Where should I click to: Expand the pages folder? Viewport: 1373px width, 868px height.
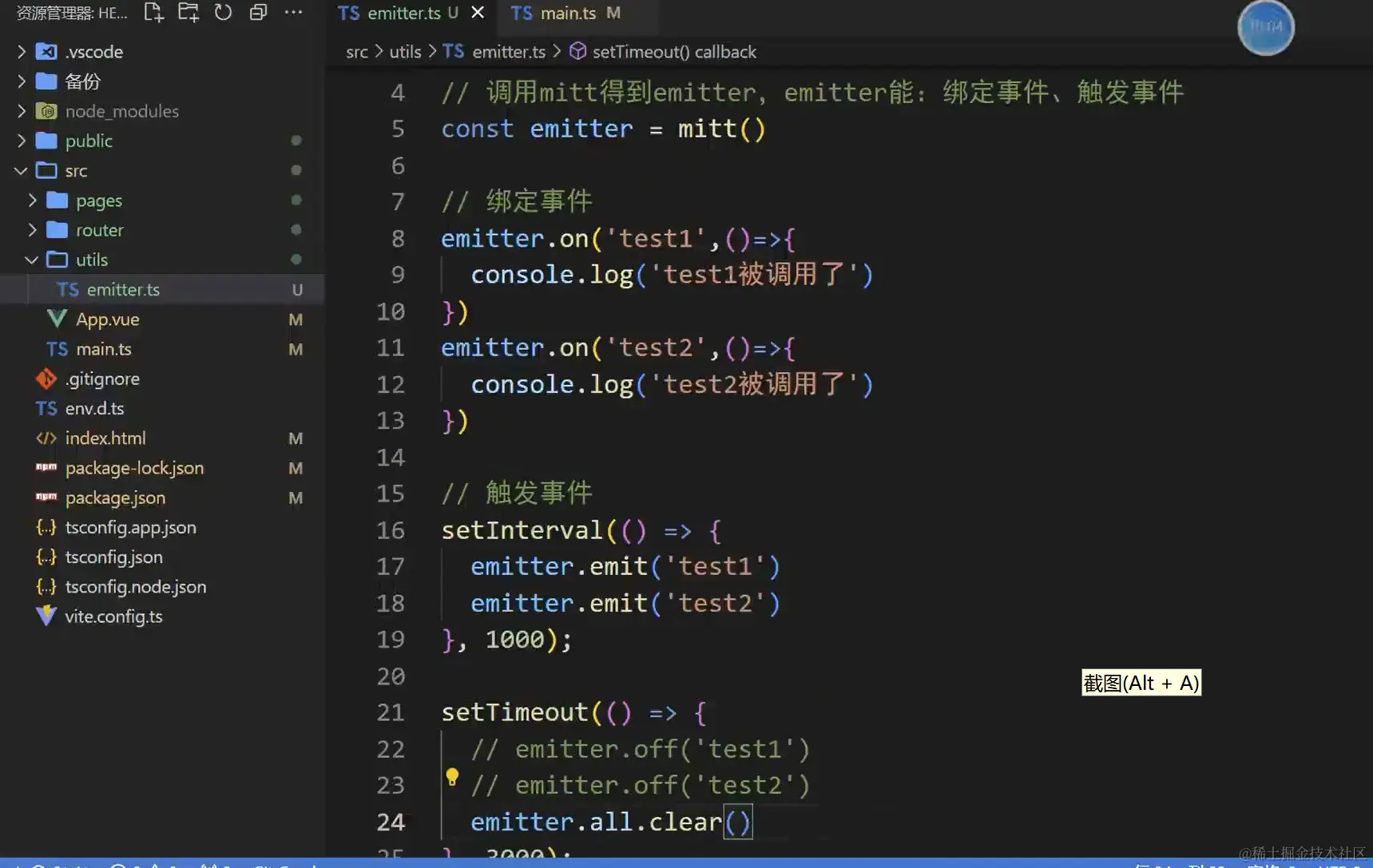(33, 200)
